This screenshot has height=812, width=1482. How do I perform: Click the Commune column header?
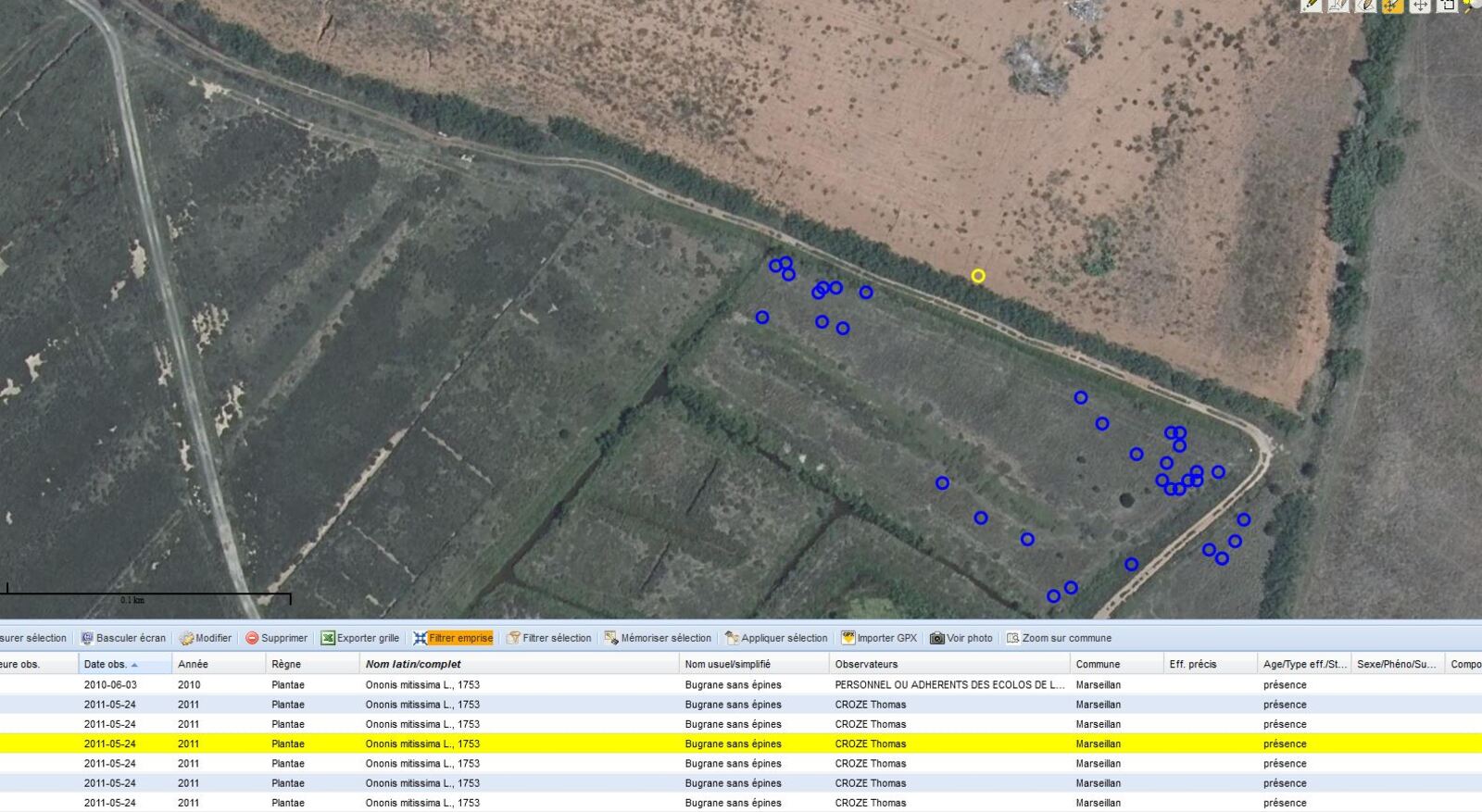coord(1098,664)
